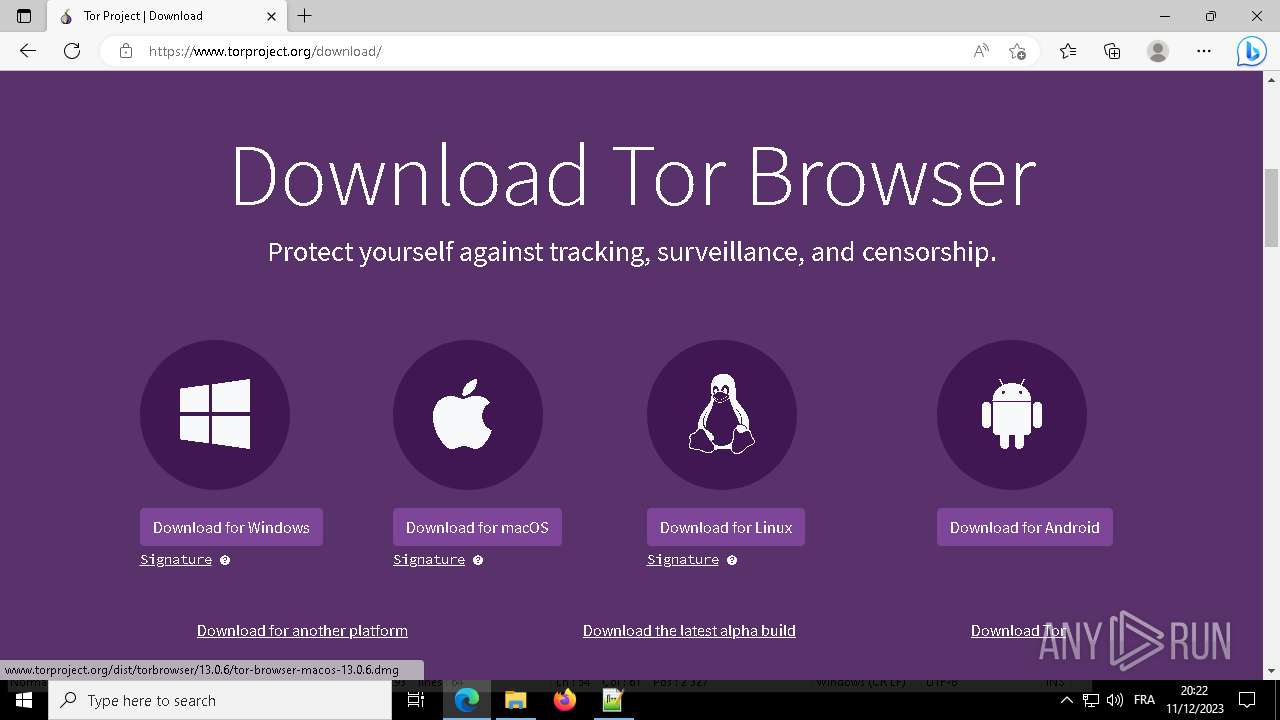Open Download for another platform link
The image size is (1280, 720).
302,630
